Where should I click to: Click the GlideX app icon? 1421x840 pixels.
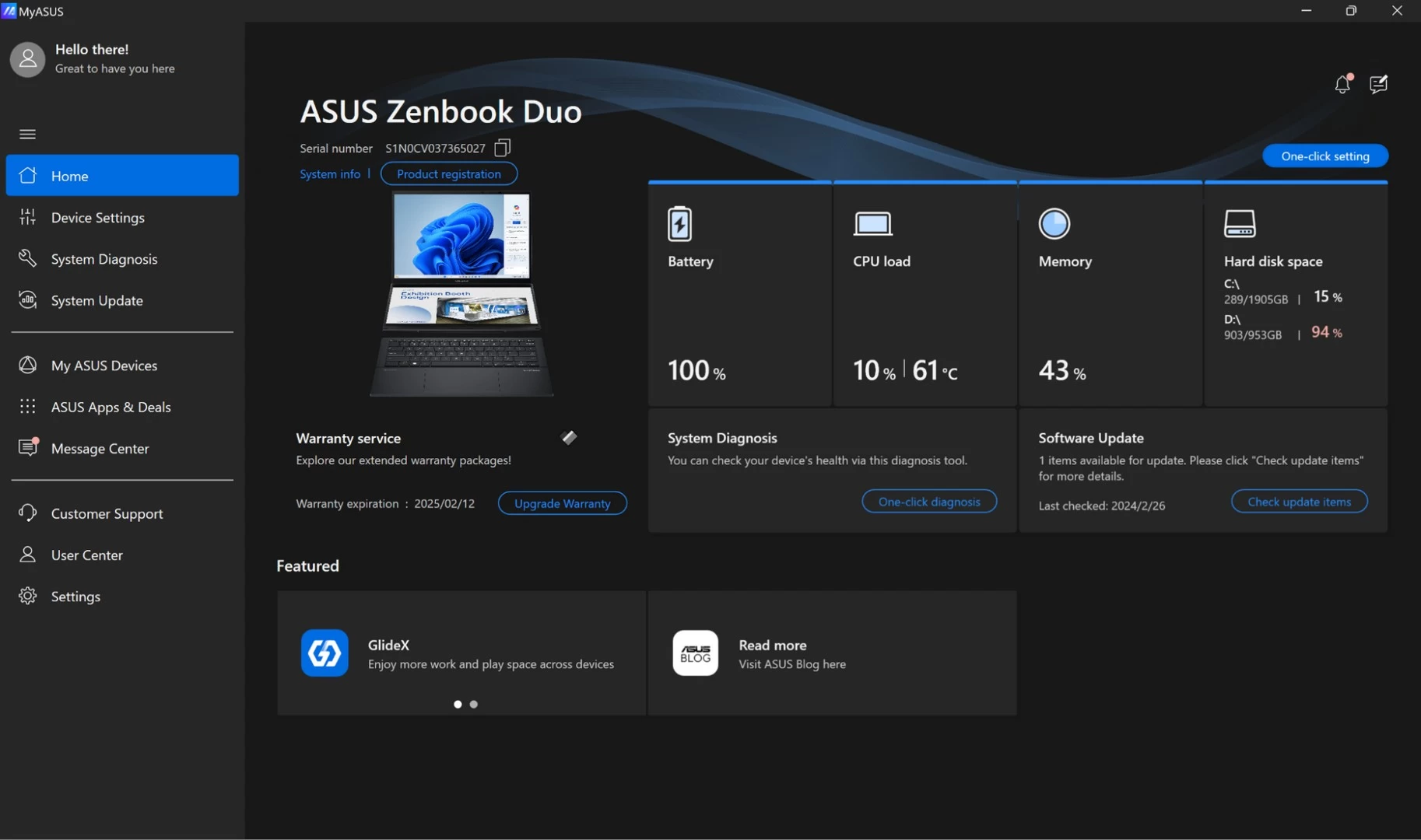click(x=325, y=653)
